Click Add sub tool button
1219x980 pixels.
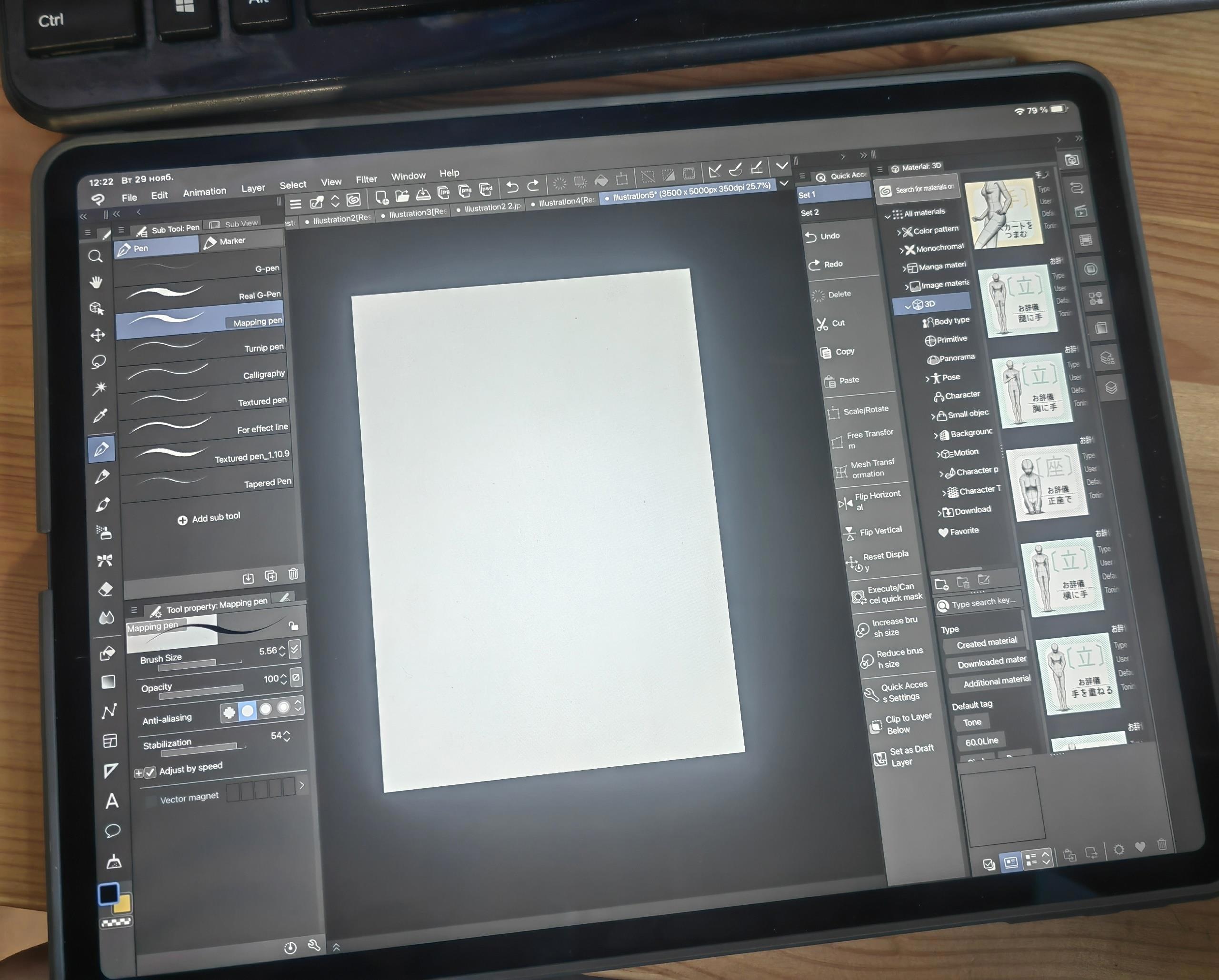click(x=209, y=518)
